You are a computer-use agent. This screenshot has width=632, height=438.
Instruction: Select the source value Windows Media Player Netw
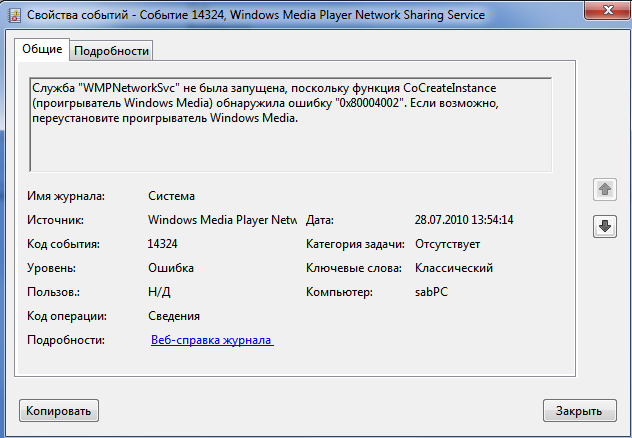coord(222,220)
